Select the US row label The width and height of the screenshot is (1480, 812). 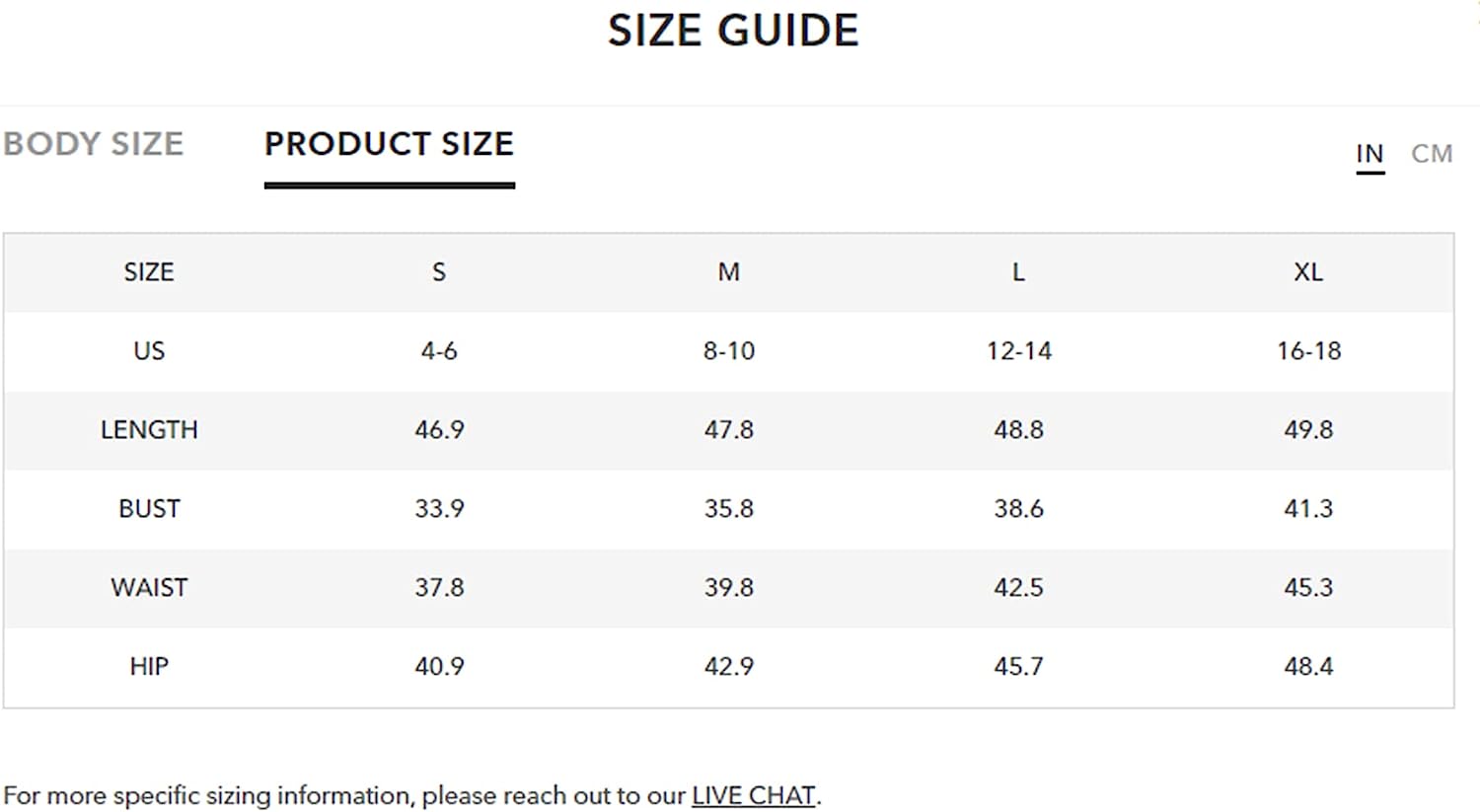(149, 351)
